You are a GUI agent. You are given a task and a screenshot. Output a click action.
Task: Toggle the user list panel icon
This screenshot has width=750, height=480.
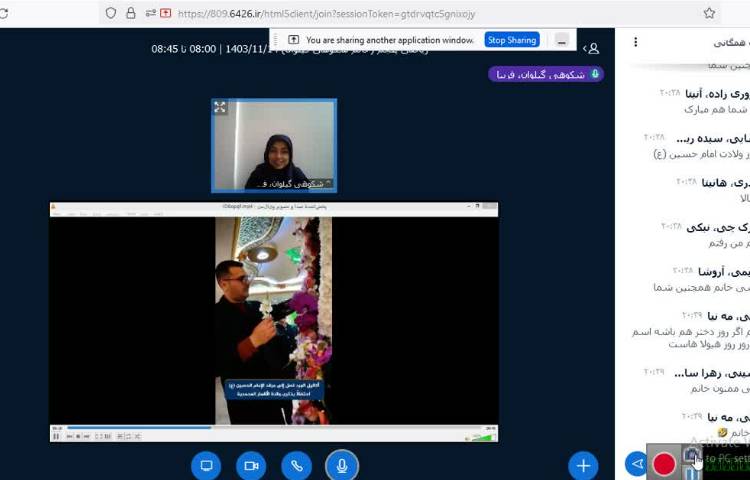[x=593, y=48]
